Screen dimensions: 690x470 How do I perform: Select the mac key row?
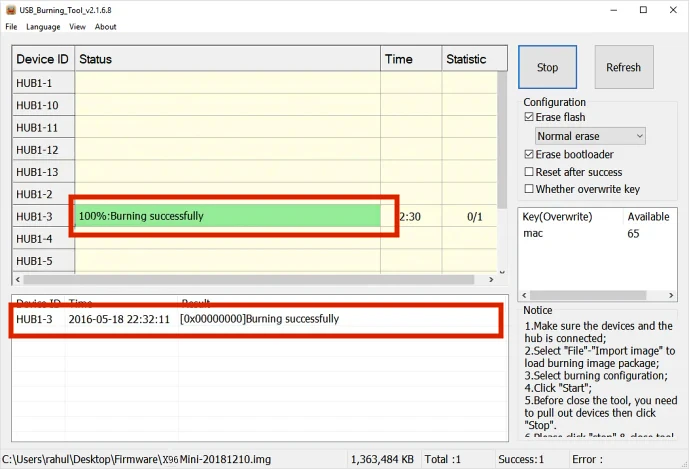click(597, 234)
